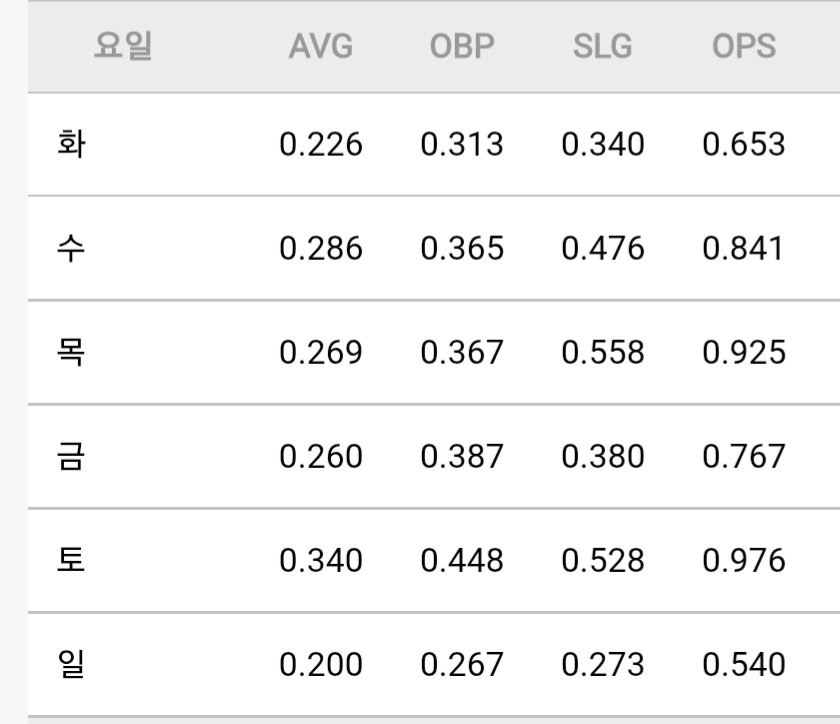Click OPS value 0.925 in 목 row
This screenshot has height=724, width=840.
(x=744, y=353)
